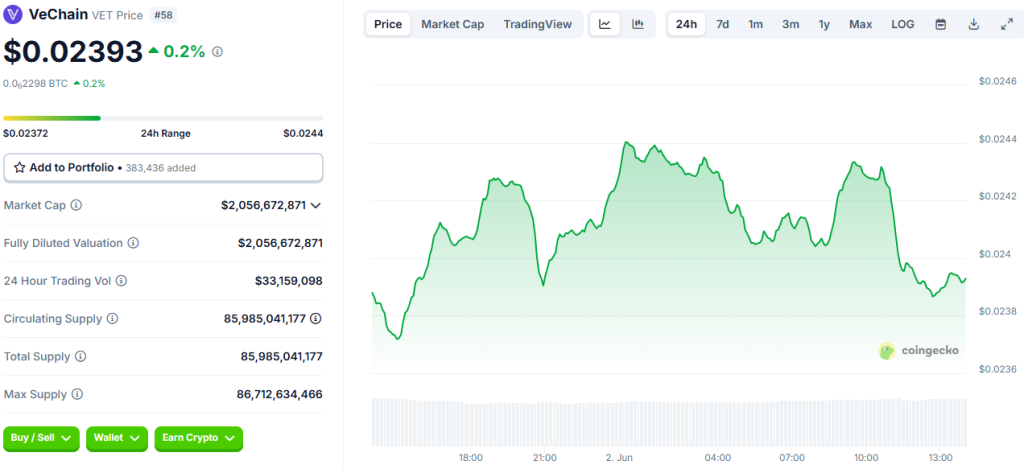Open the calendar date range picker
1024x469 pixels.
[x=941, y=24]
